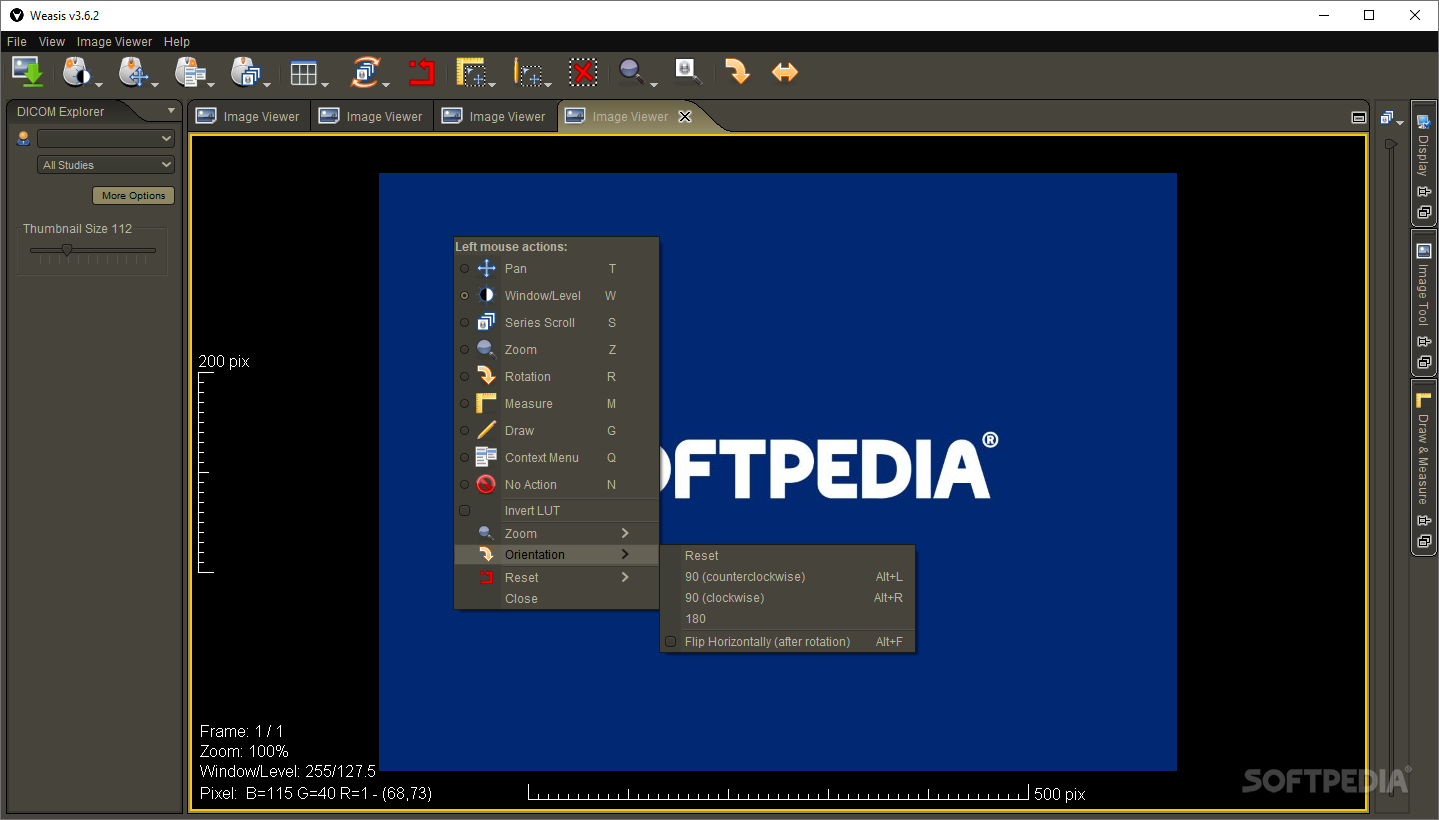Select the Rotation left mouse action
This screenshot has height=820, width=1439.
pyautogui.click(x=556, y=376)
